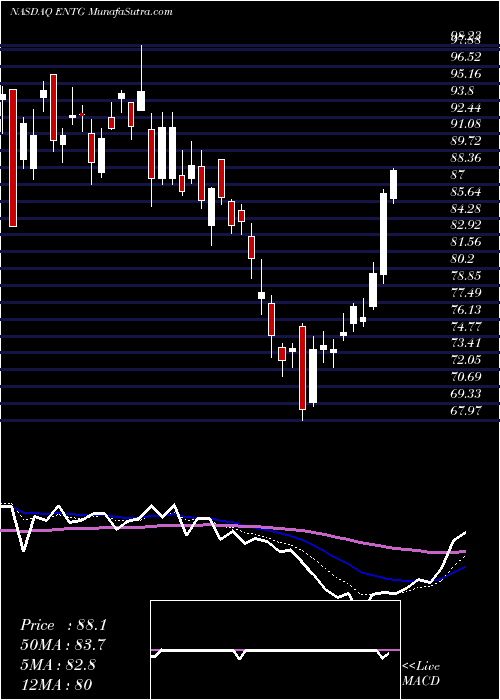
Task: Select the 69.33 price label
Action: click(466, 394)
